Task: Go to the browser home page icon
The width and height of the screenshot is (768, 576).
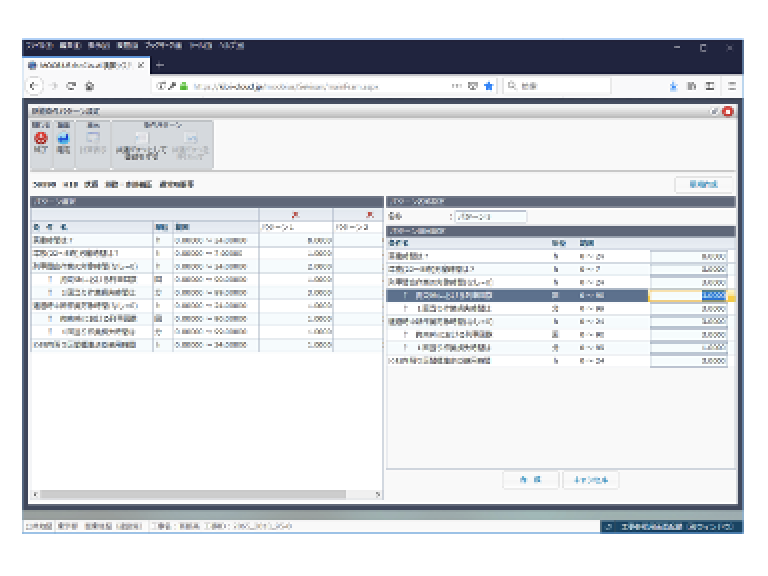Action: click(90, 86)
